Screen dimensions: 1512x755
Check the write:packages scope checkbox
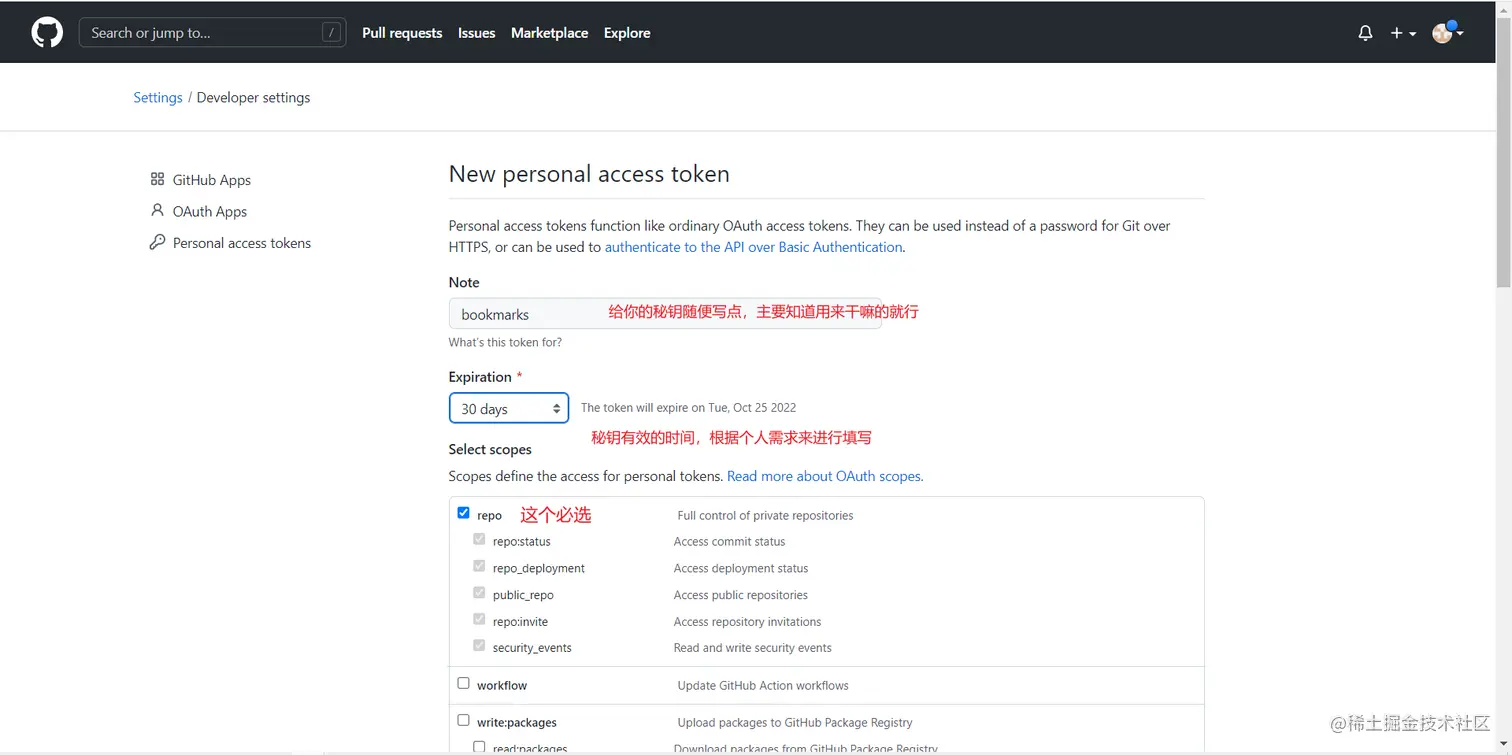coord(463,720)
